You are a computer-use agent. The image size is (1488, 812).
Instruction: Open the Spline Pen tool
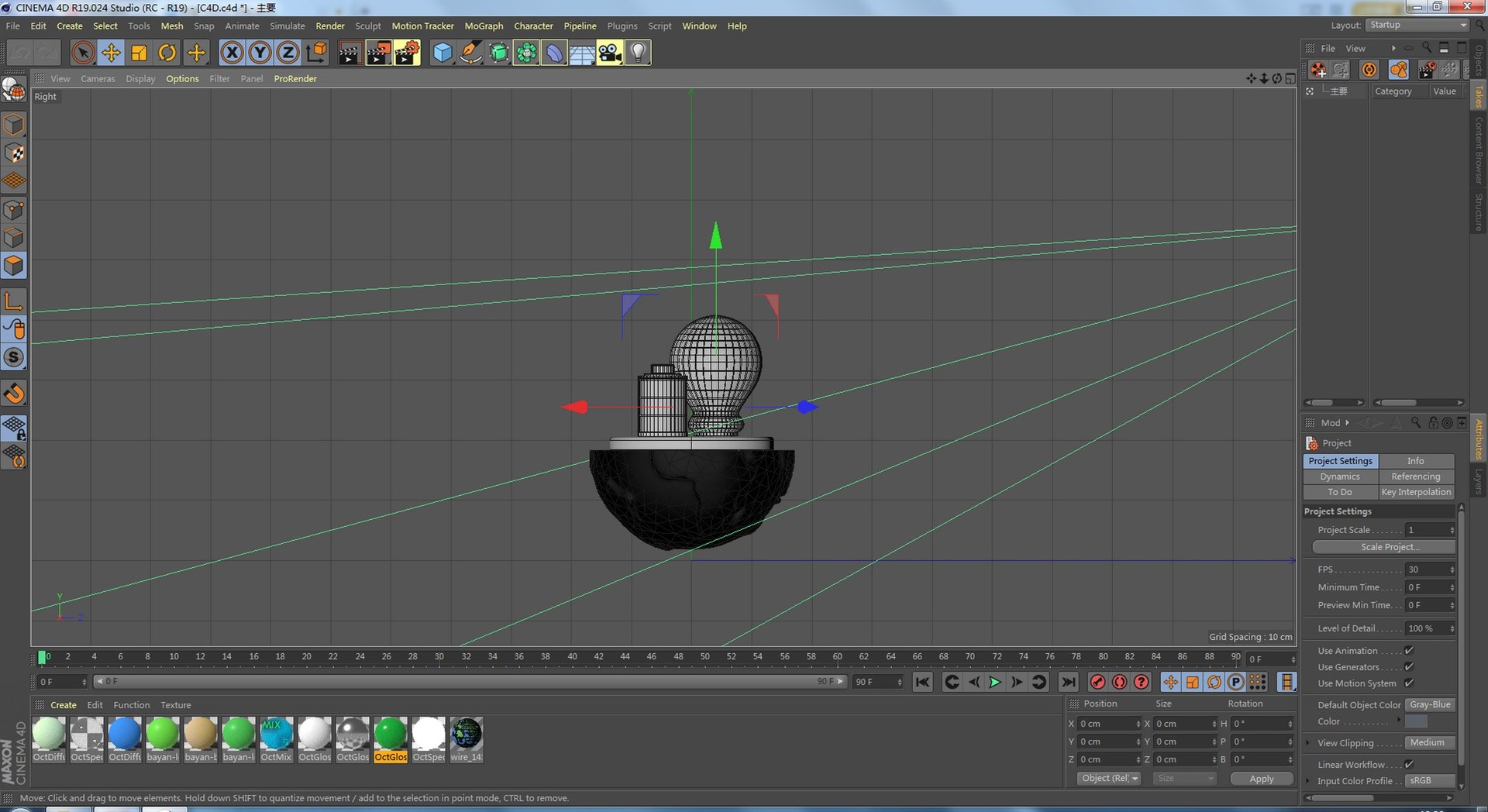click(x=470, y=53)
